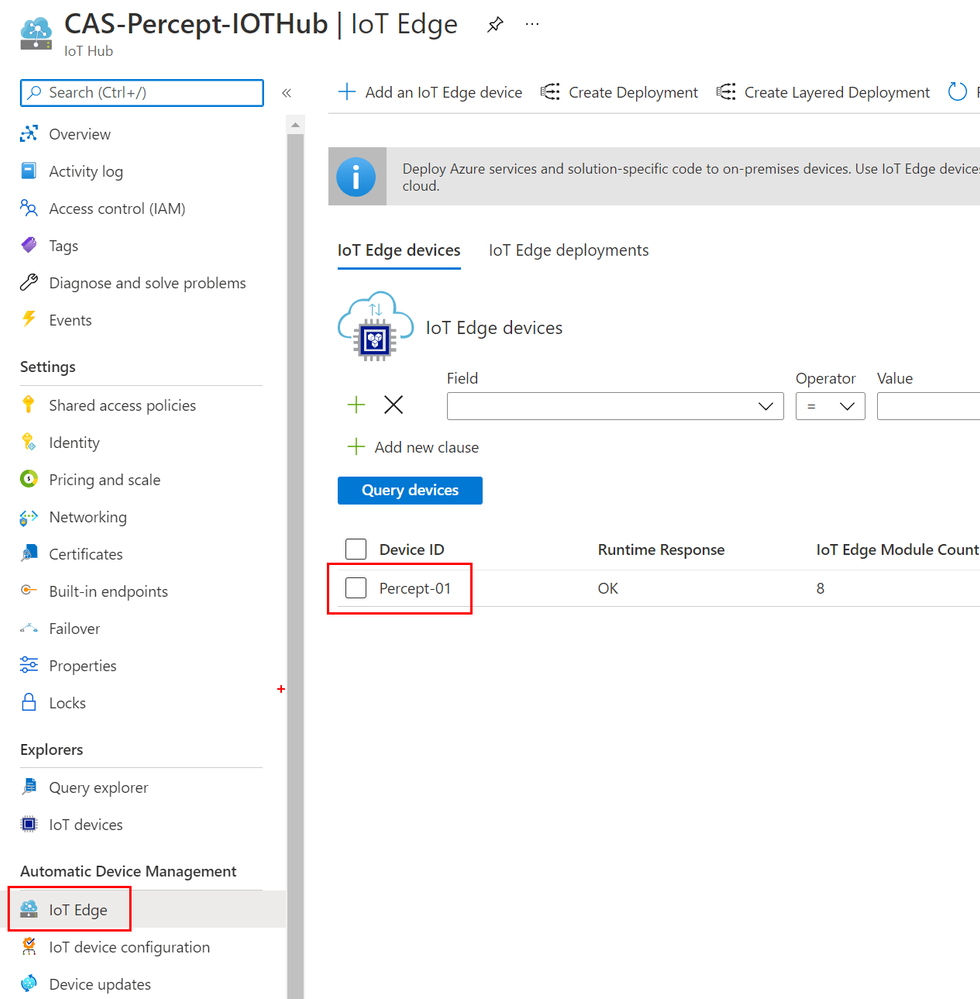Focus the Search (Ctrl+/) box
Screen dimensions: 980x999
[x=141, y=93]
